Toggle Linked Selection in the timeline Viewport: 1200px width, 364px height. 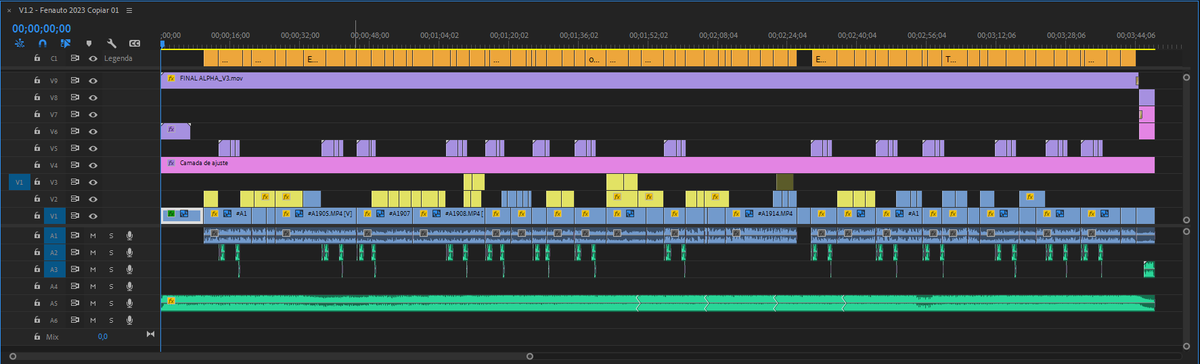tap(65, 44)
